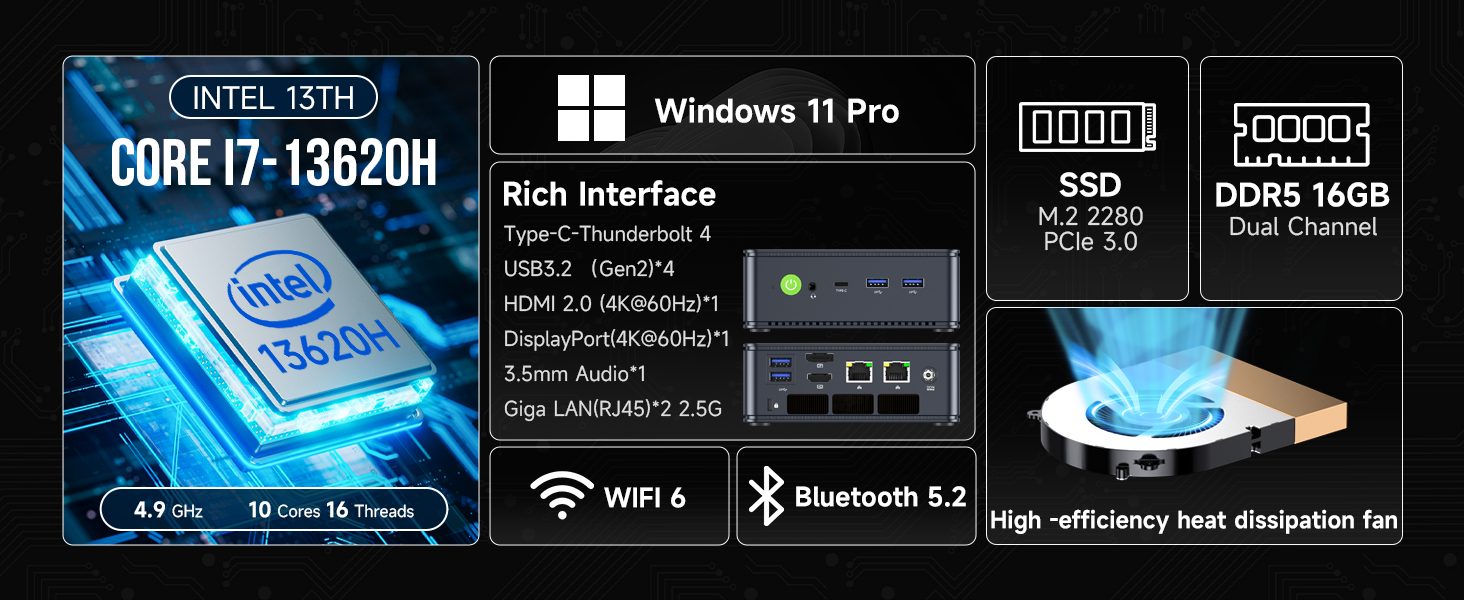The height and width of the screenshot is (600, 1464).
Task: Select the Windows 11 Pro text
Action: (x=776, y=111)
